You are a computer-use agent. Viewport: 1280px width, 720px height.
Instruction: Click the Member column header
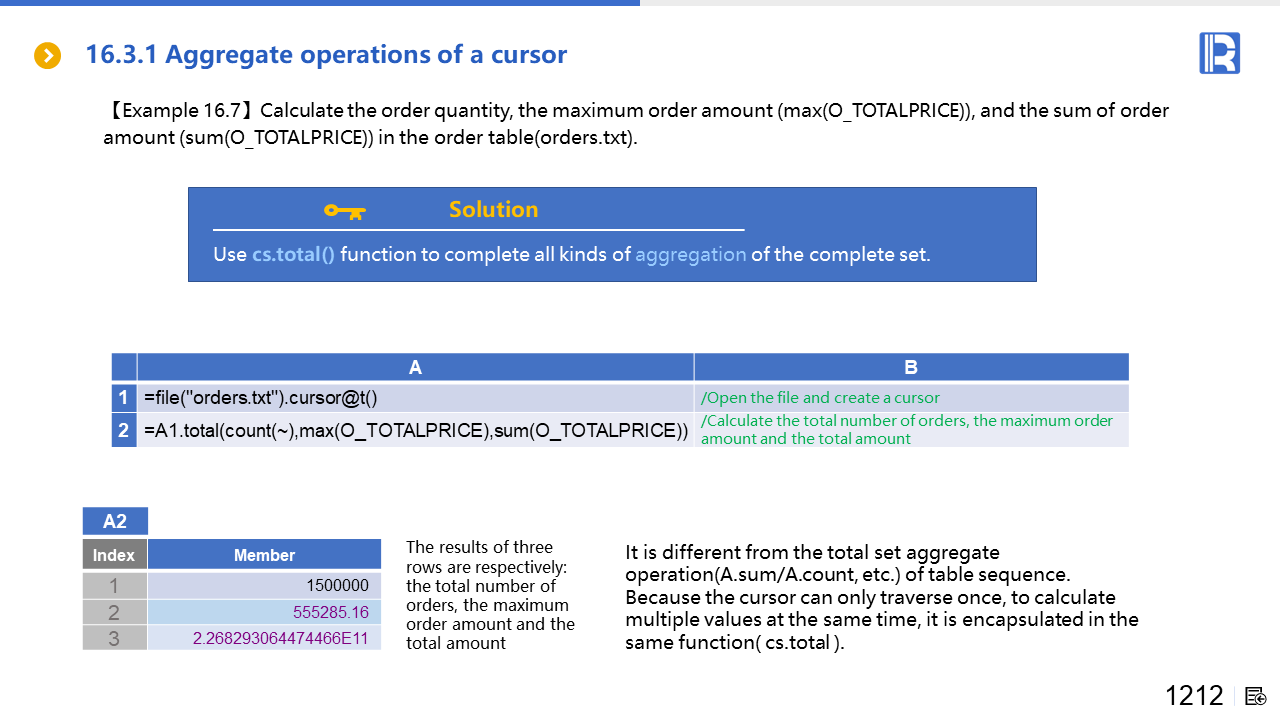[x=264, y=555]
